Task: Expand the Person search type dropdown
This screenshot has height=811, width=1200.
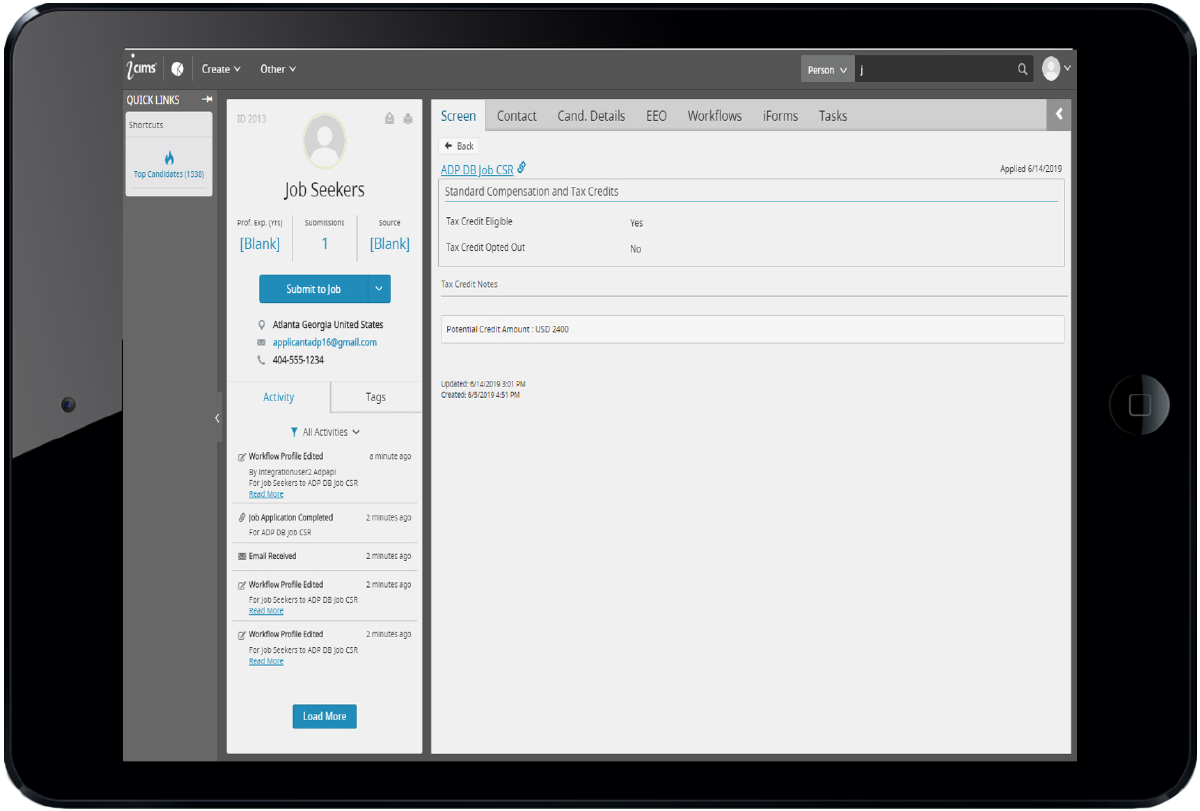Action: (x=827, y=70)
